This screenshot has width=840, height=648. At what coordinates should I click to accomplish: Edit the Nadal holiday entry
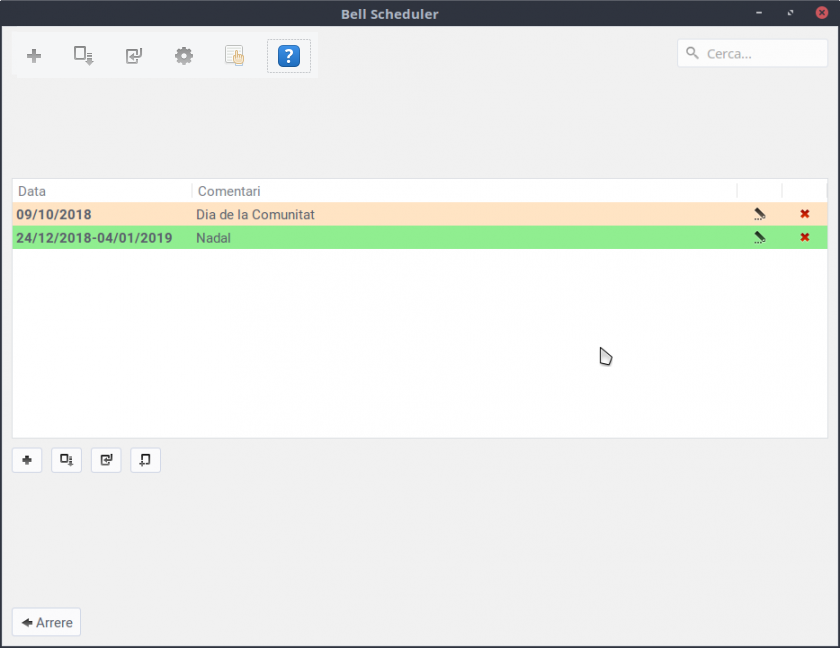[760, 238]
